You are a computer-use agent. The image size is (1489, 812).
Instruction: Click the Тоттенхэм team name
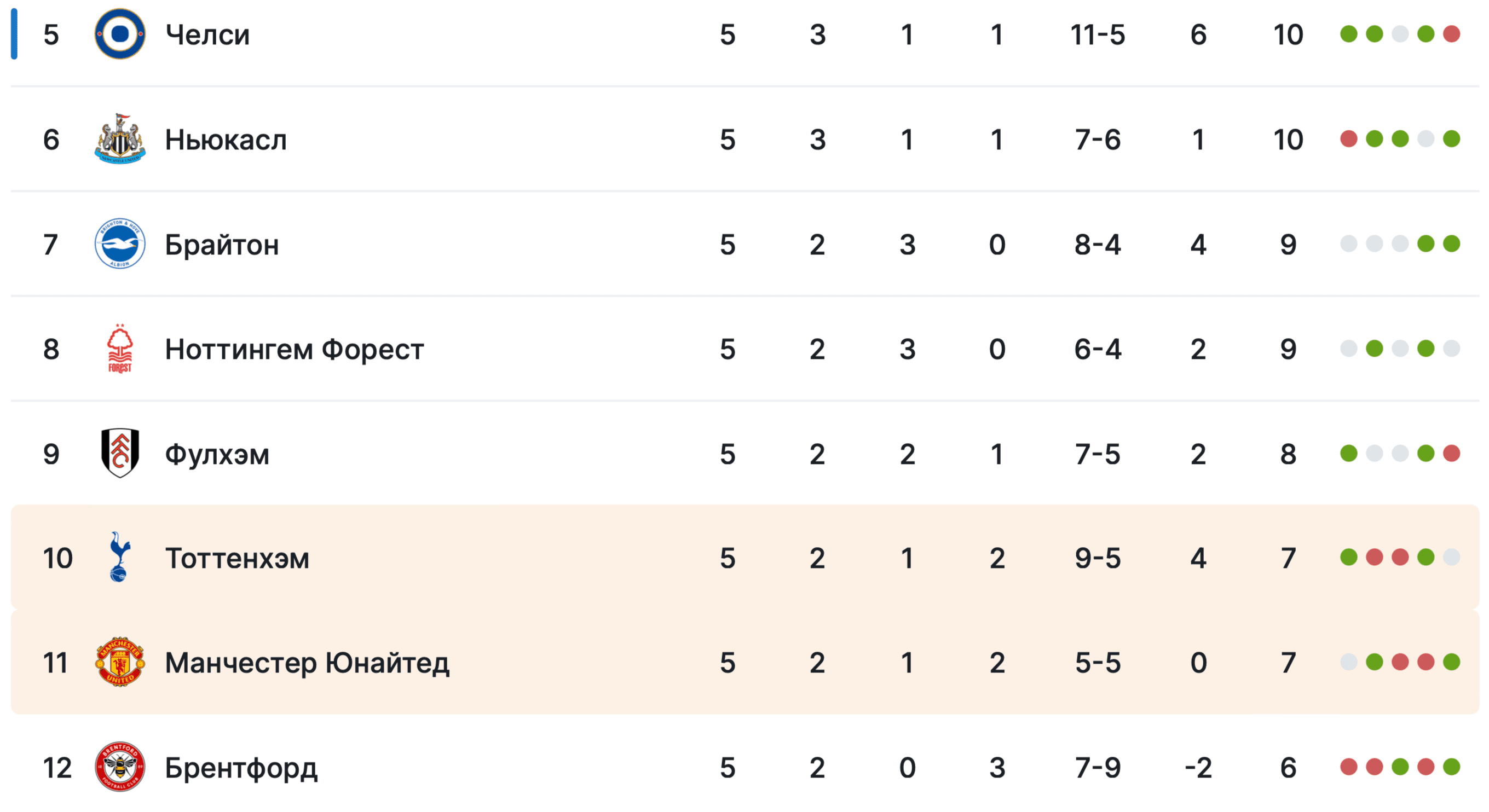coord(237,558)
